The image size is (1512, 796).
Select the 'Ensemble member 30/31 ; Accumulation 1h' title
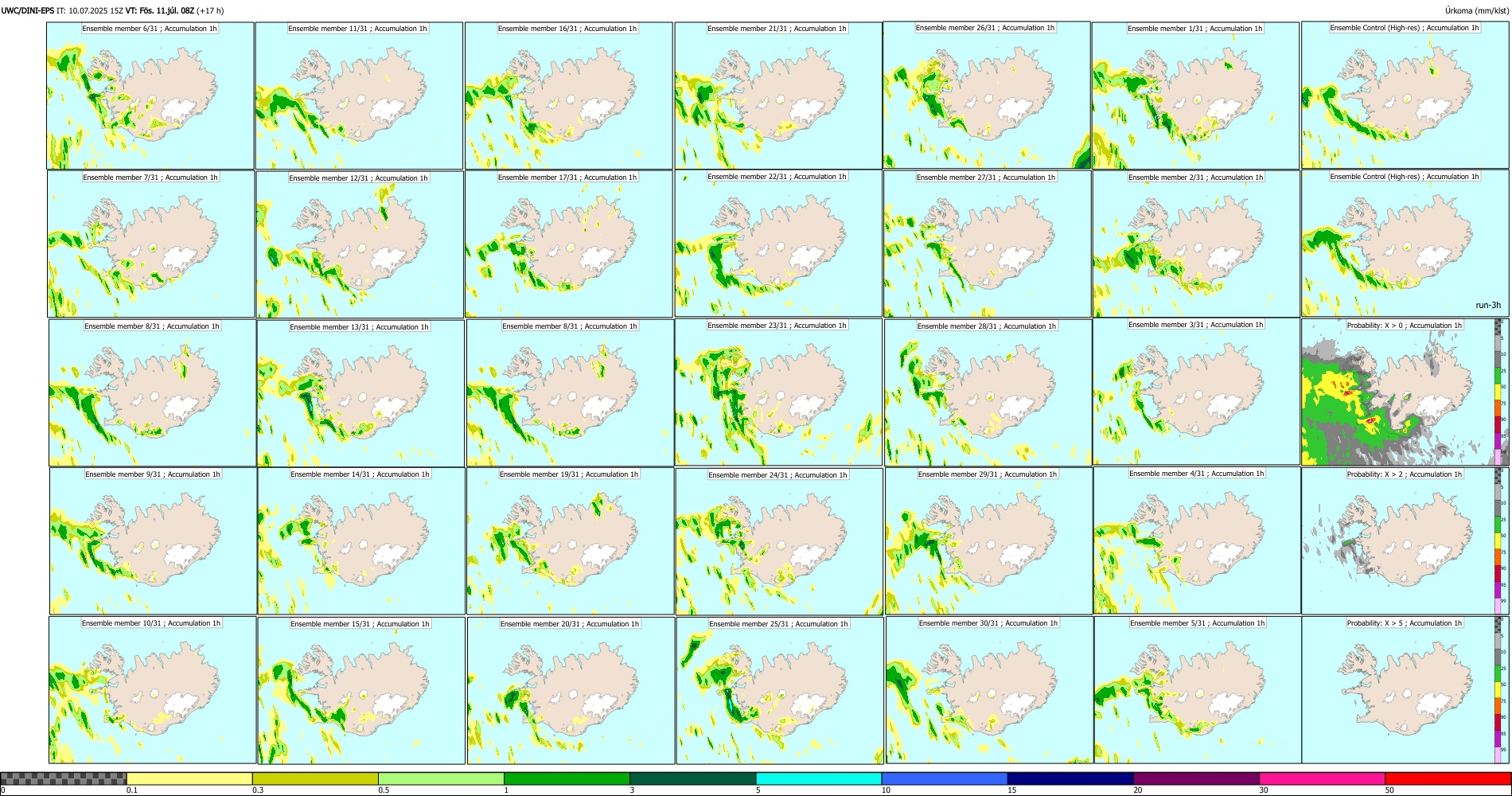(x=988, y=623)
